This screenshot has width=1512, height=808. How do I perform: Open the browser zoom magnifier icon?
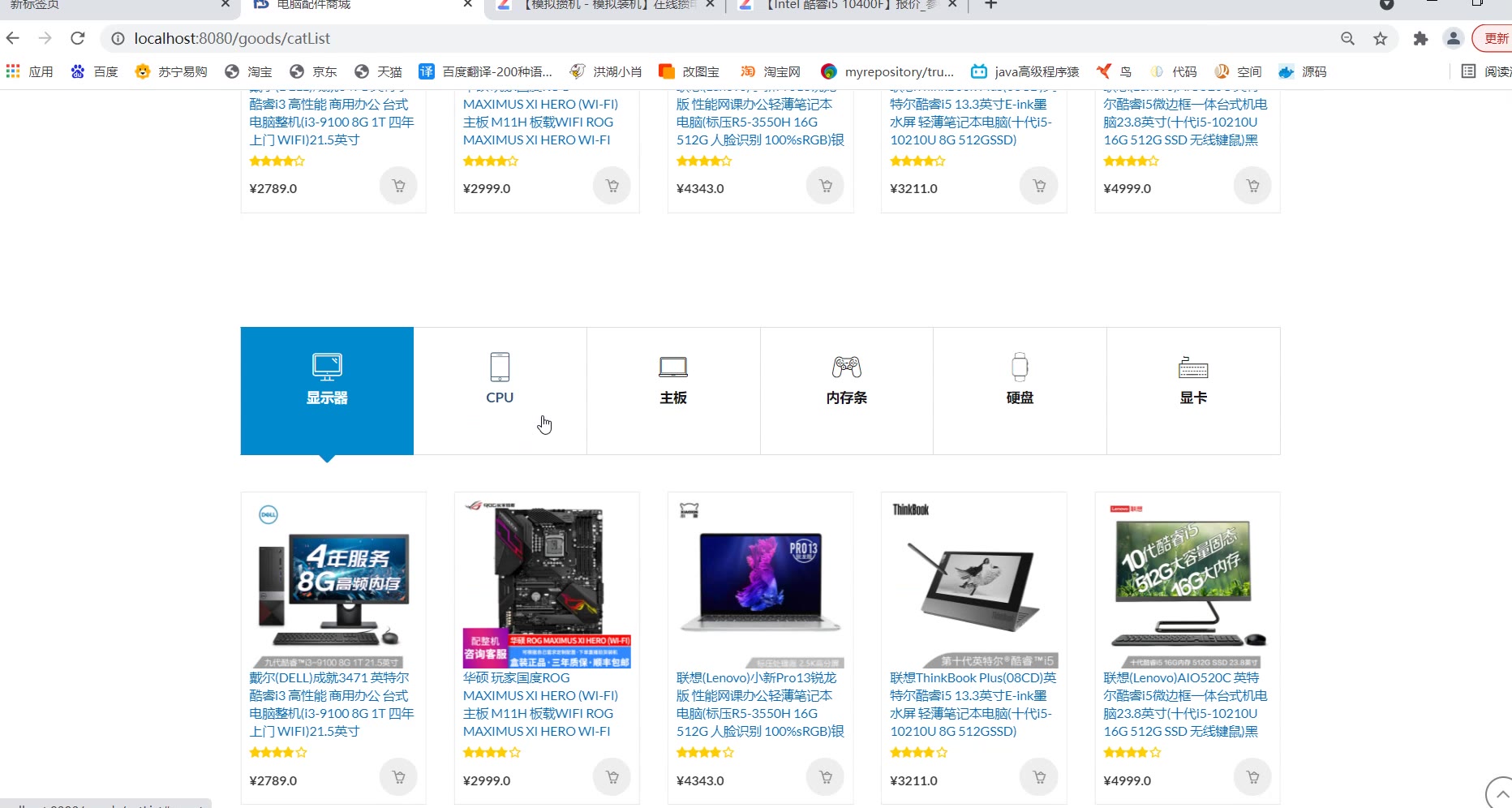[1347, 38]
